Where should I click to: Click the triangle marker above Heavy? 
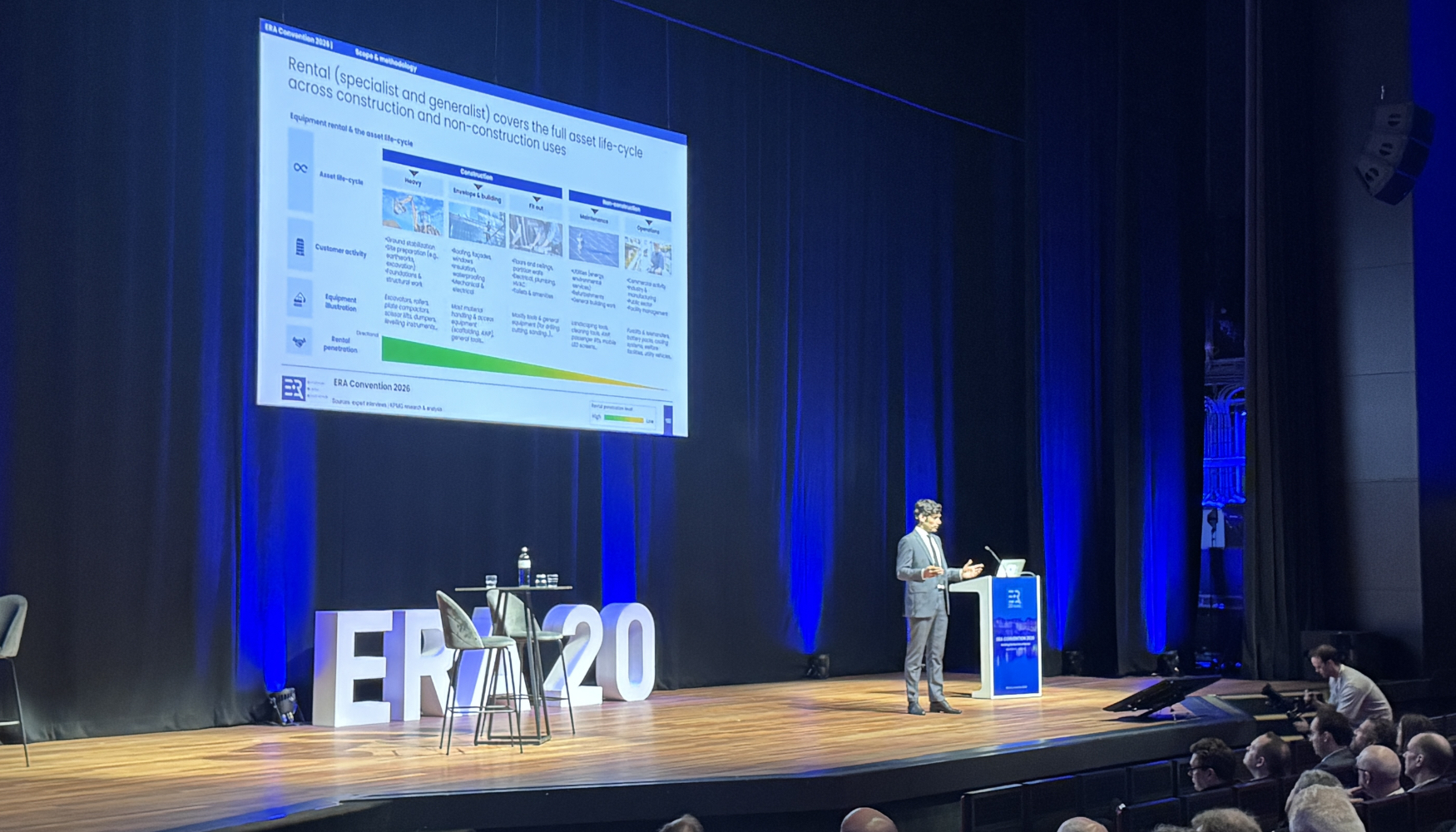[x=414, y=173]
